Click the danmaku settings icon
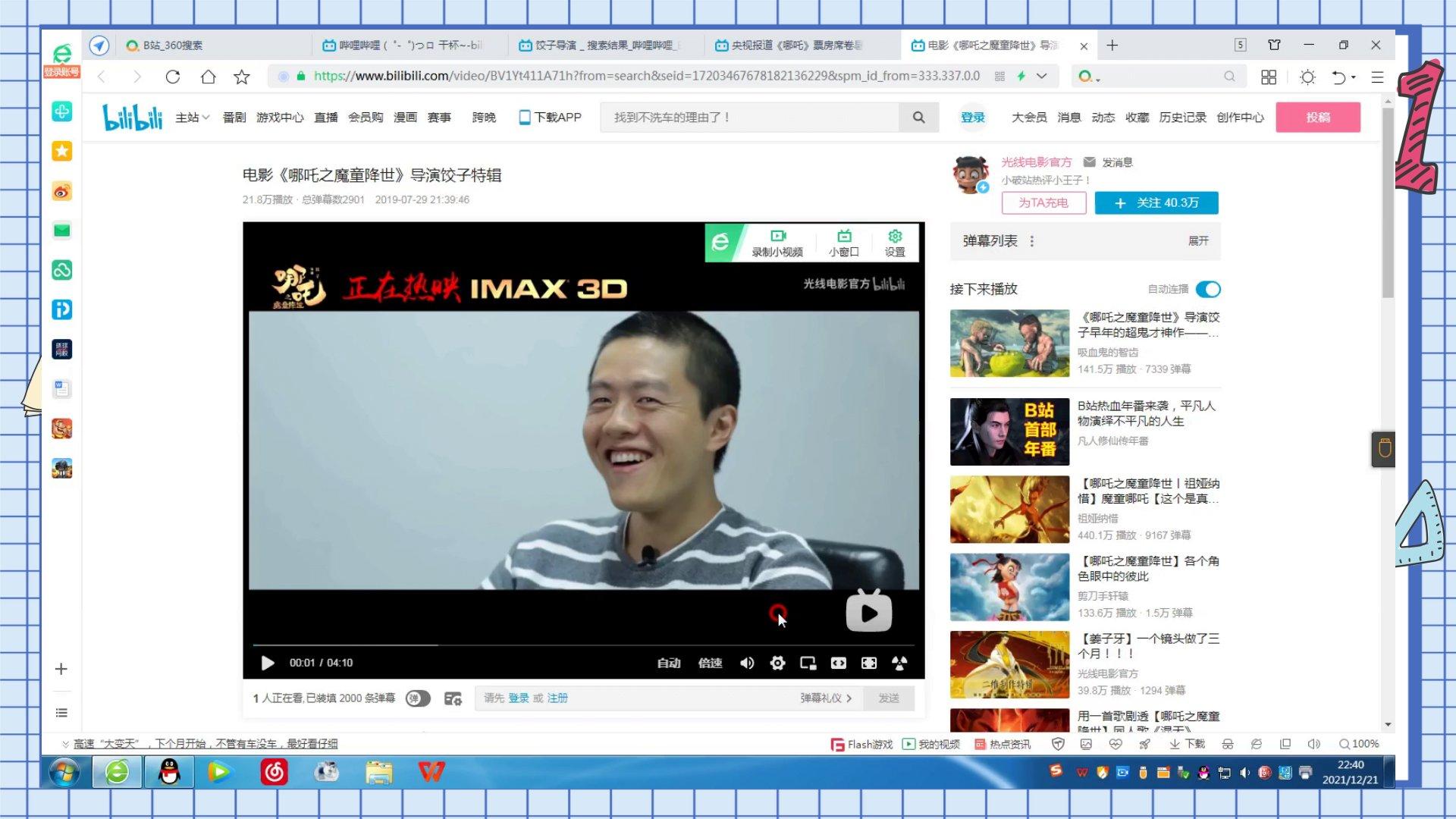1456x819 pixels. (x=453, y=698)
